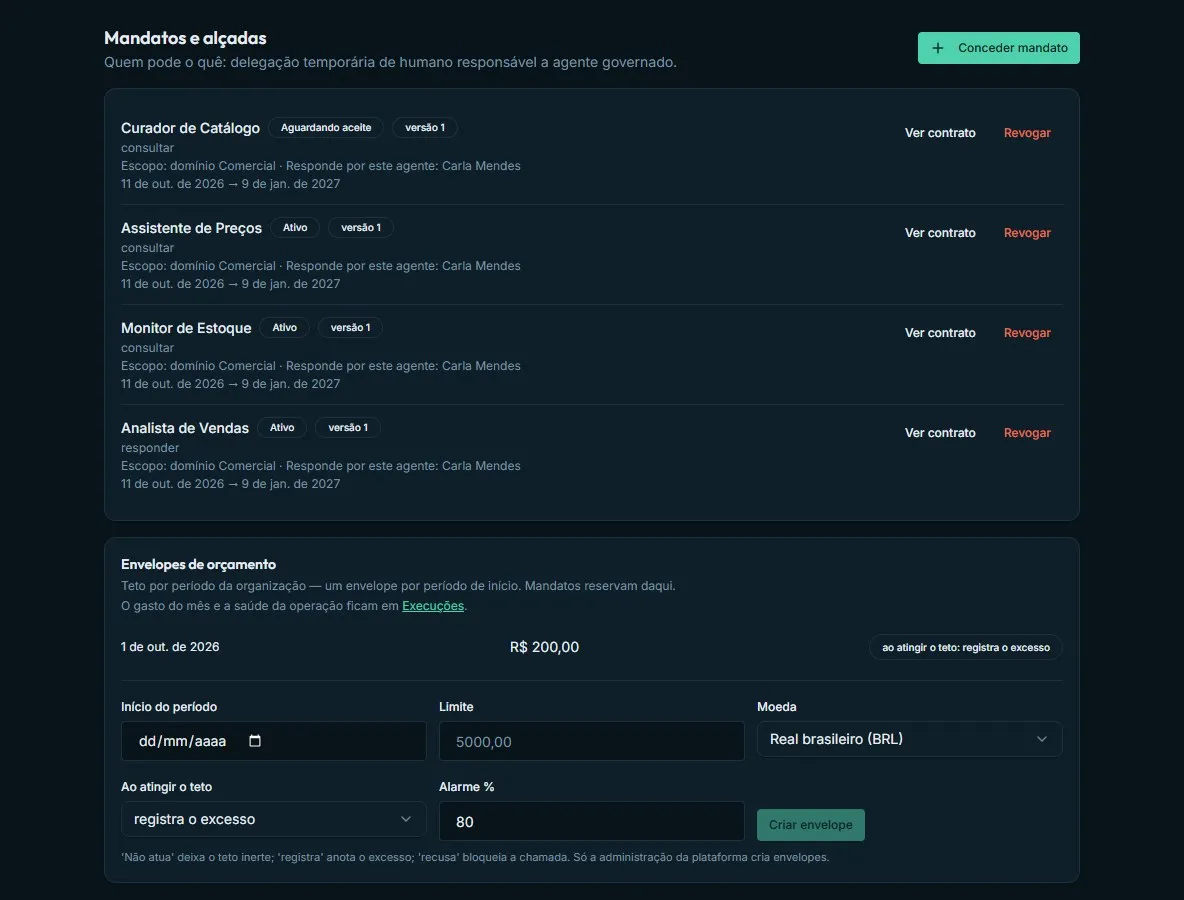Click the Ativo badge for Analista de Vendas

[282, 428]
